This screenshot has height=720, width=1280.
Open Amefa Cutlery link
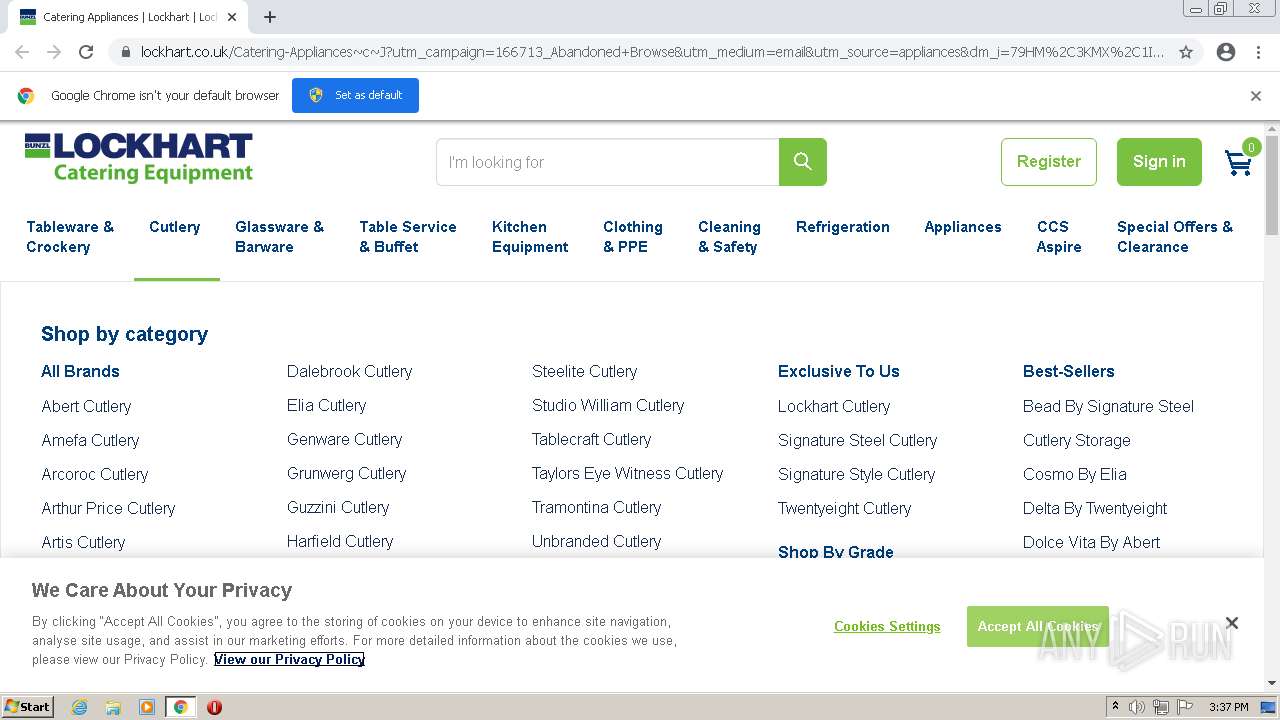pyautogui.click(x=90, y=440)
